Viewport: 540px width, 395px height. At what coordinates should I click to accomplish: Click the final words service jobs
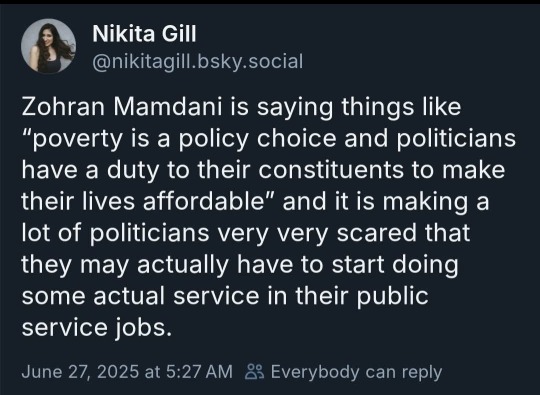click(96, 328)
